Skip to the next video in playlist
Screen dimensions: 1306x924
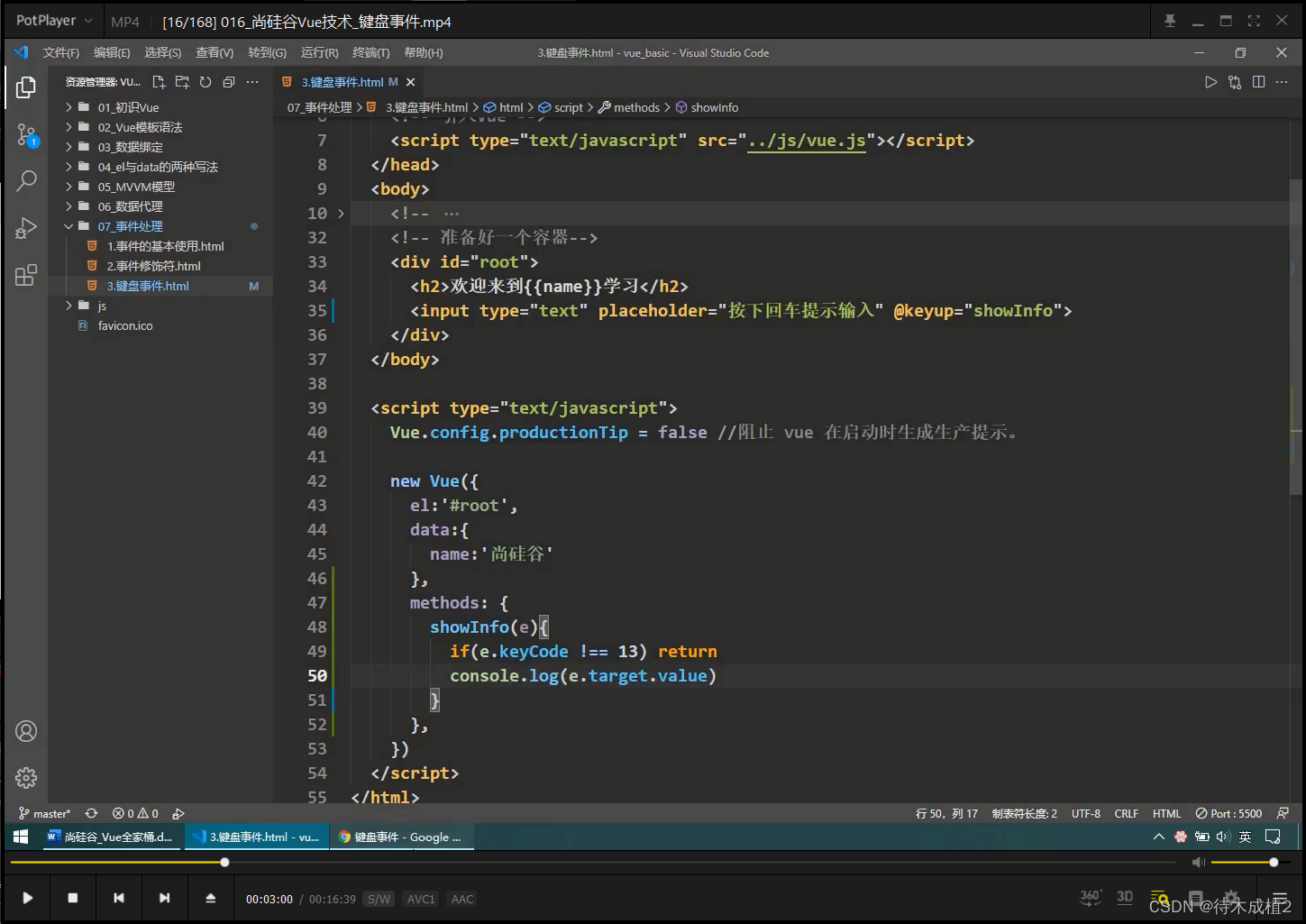[164, 898]
